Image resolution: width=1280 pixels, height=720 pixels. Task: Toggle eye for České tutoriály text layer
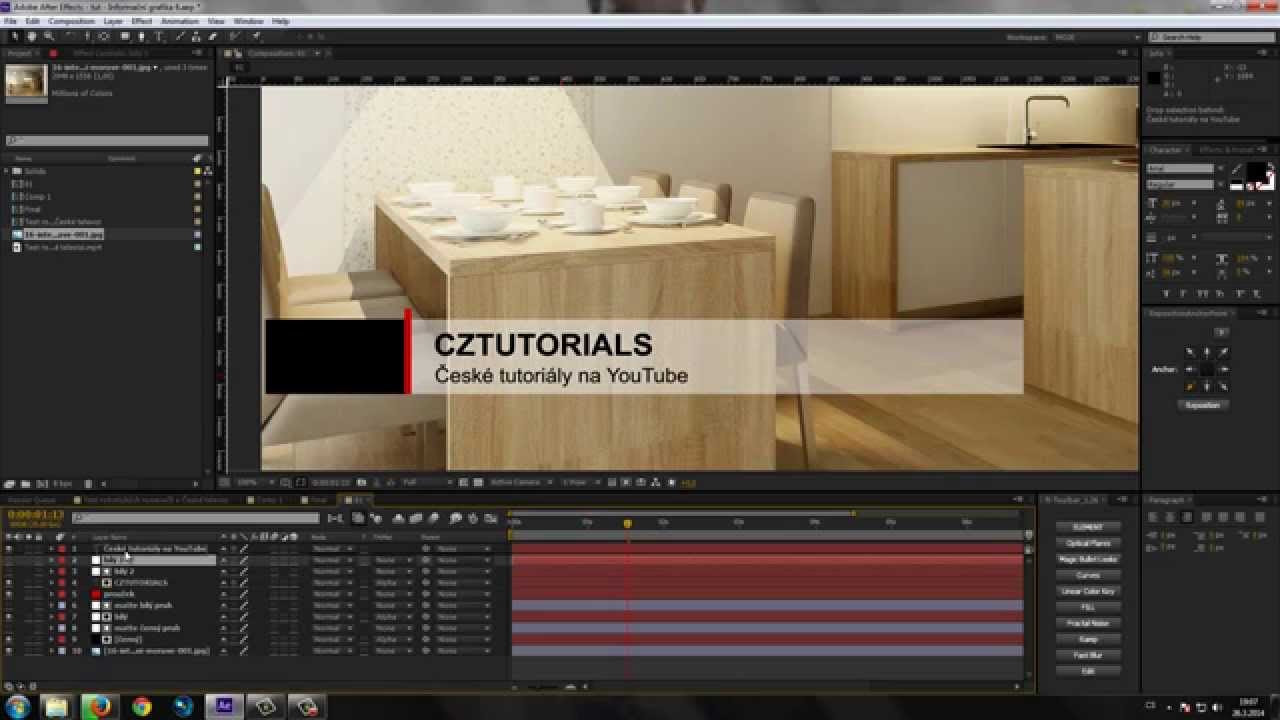(x=9, y=549)
